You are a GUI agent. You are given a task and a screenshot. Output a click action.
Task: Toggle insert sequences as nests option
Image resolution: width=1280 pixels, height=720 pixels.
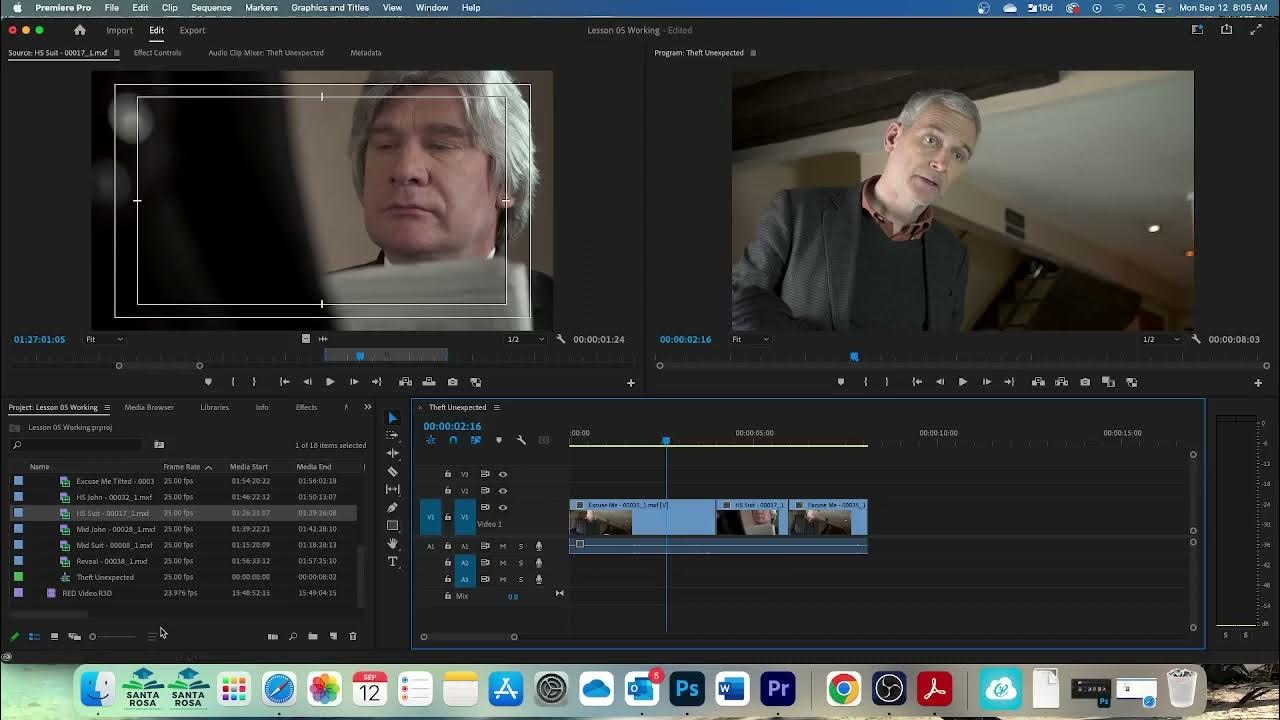click(430, 440)
